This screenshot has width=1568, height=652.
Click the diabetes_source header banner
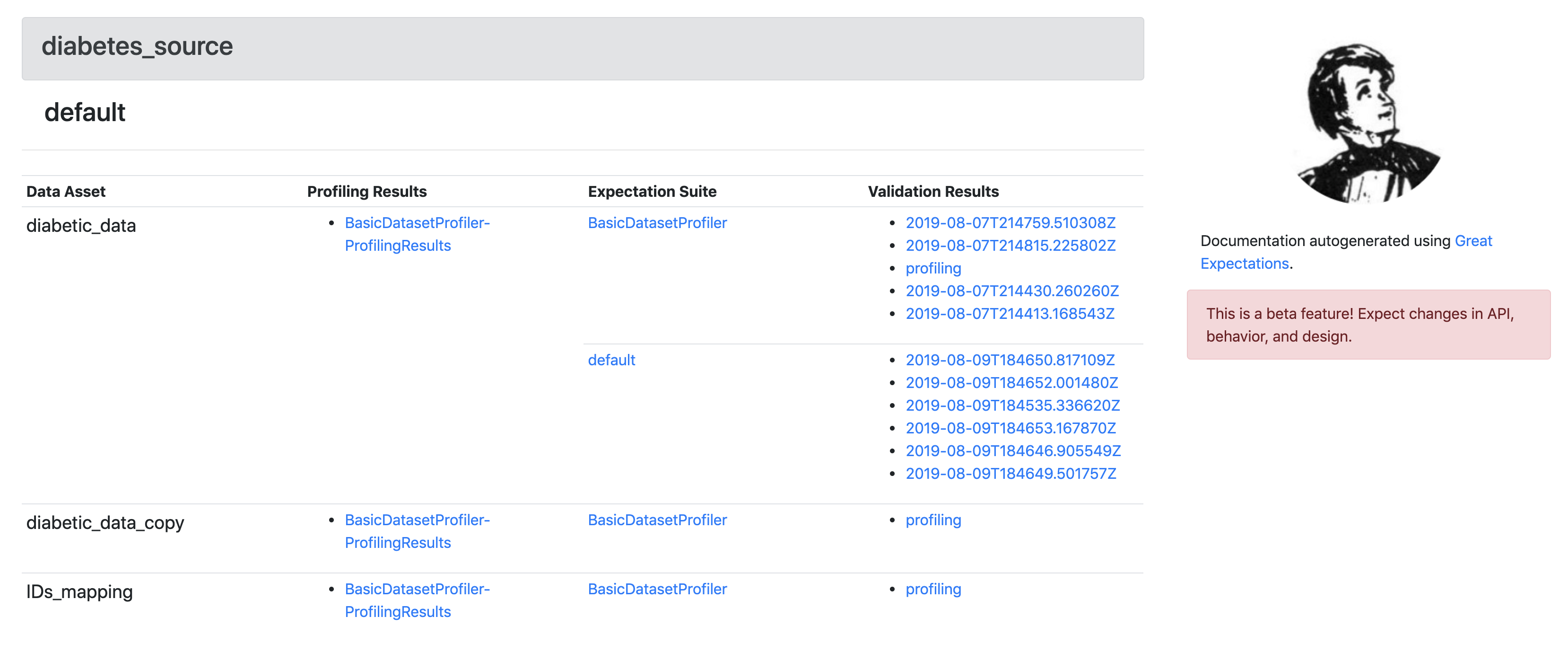pos(582,48)
